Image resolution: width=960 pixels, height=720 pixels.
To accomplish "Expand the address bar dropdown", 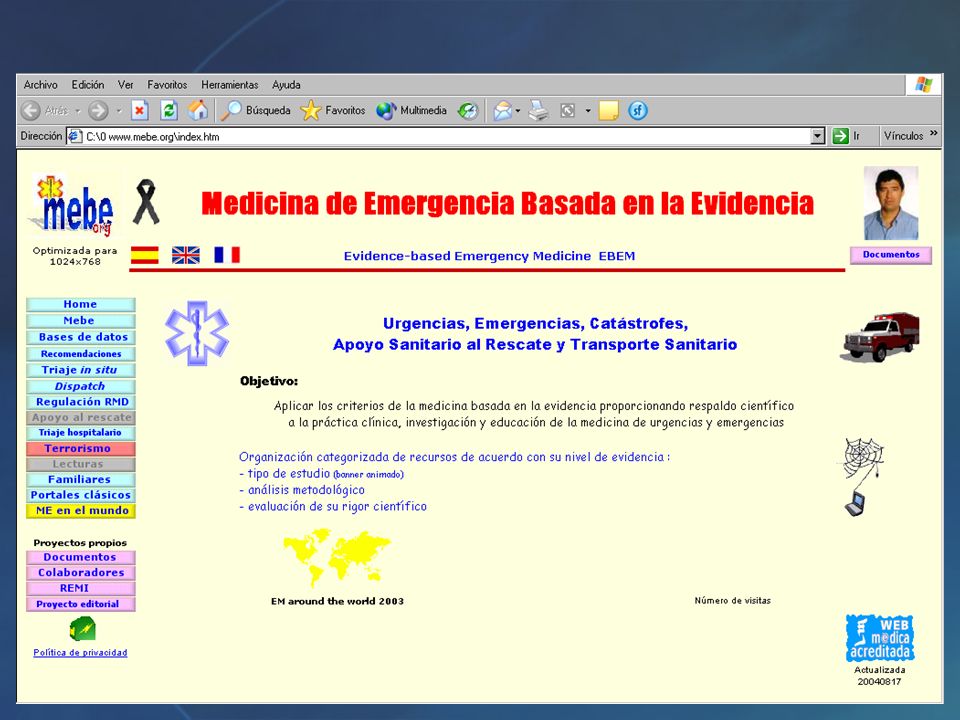I will 817,136.
